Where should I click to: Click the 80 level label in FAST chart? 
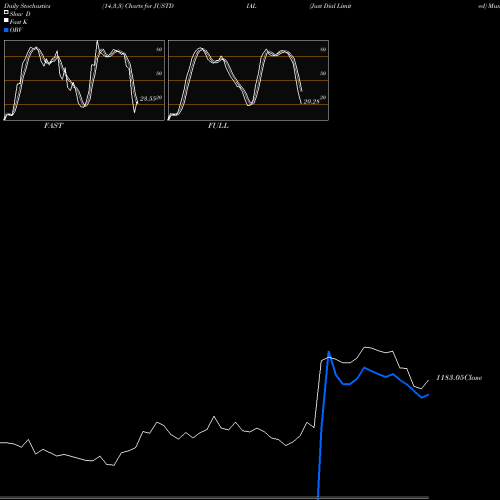pyautogui.click(x=159, y=50)
